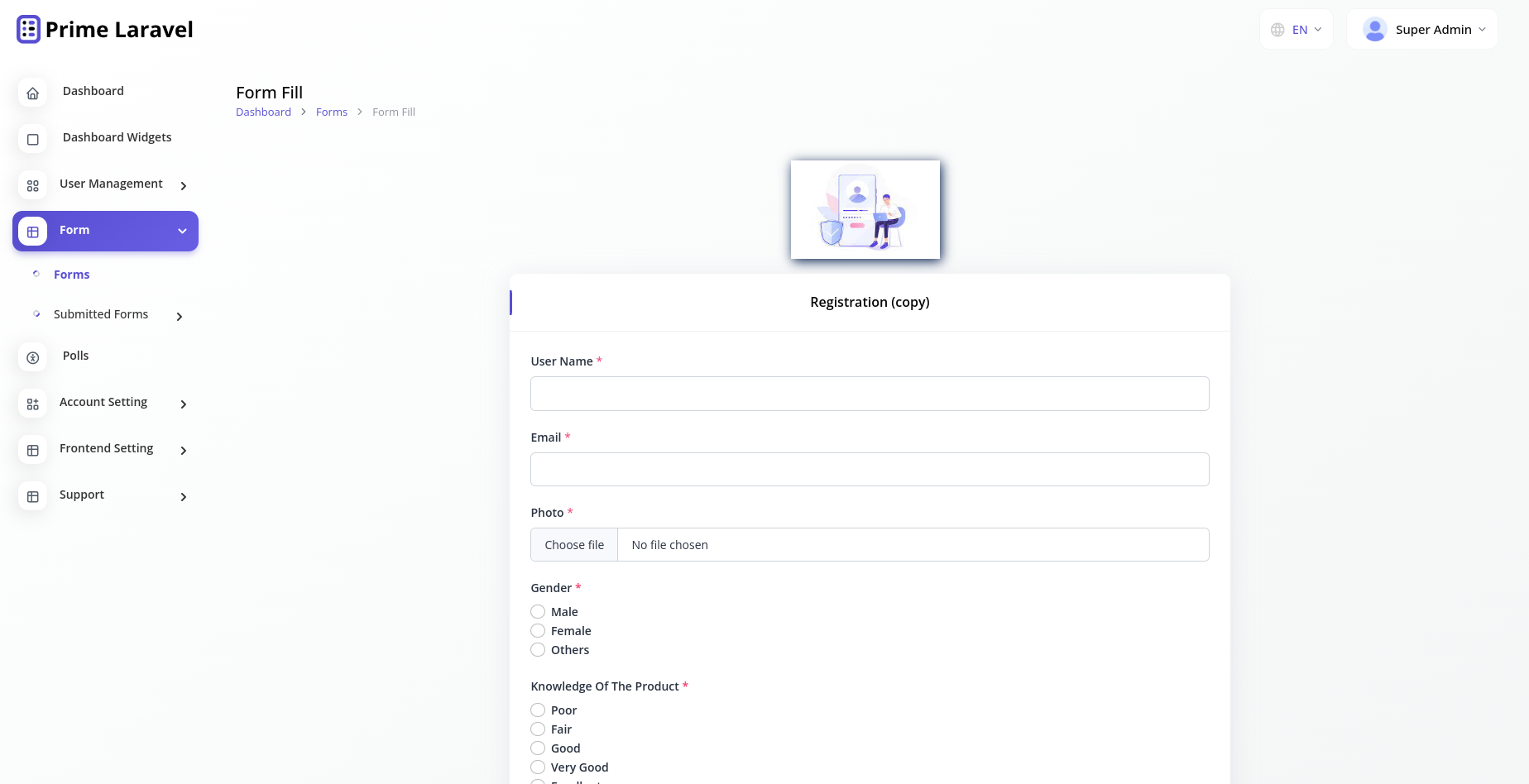Viewport: 1529px width, 784px height.
Task: Navigate to Dashboard via breadcrumb link
Action: [x=263, y=112]
